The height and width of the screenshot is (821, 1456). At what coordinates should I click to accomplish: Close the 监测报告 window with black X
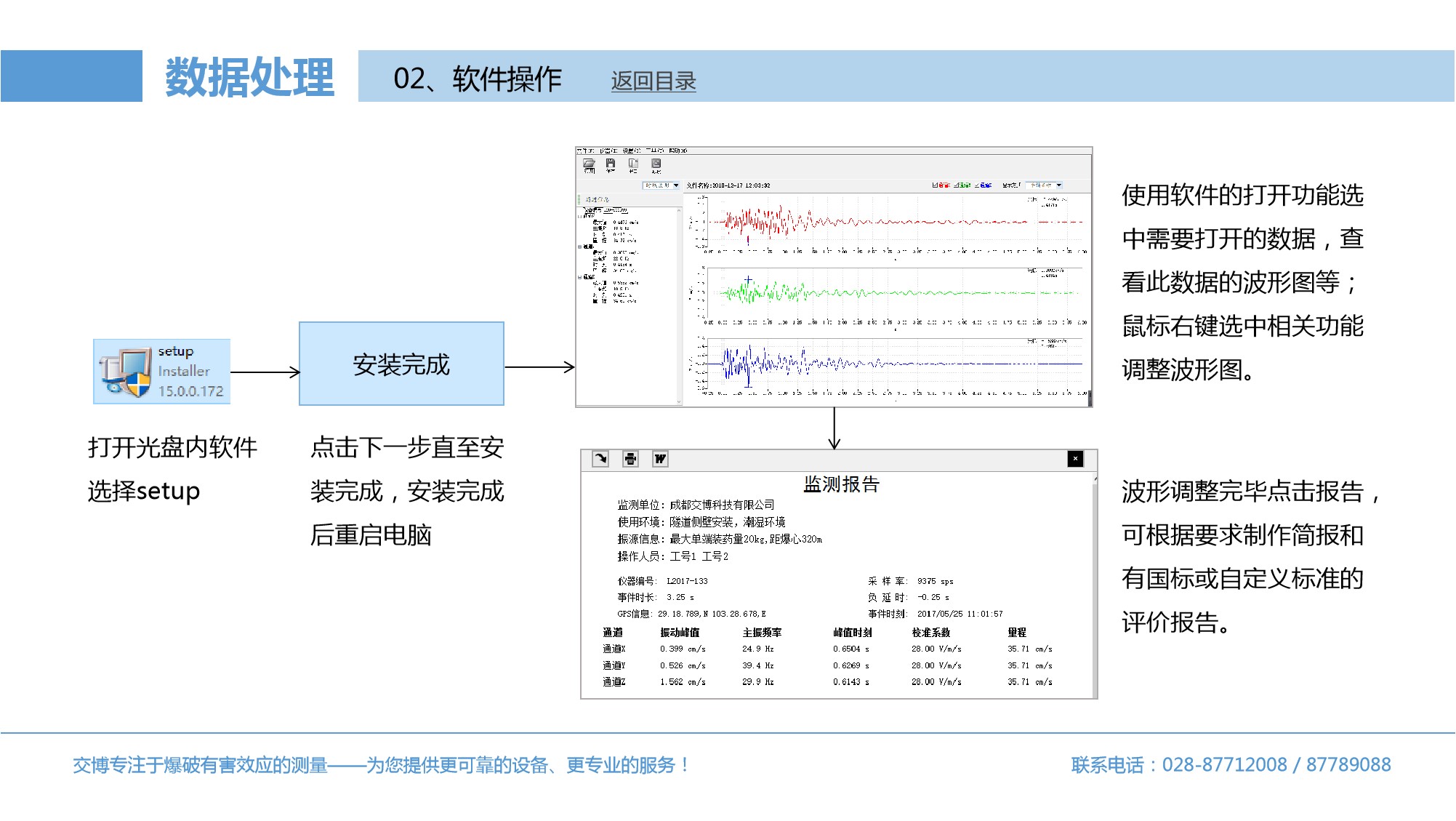pyautogui.click(x=1075, y=459)
